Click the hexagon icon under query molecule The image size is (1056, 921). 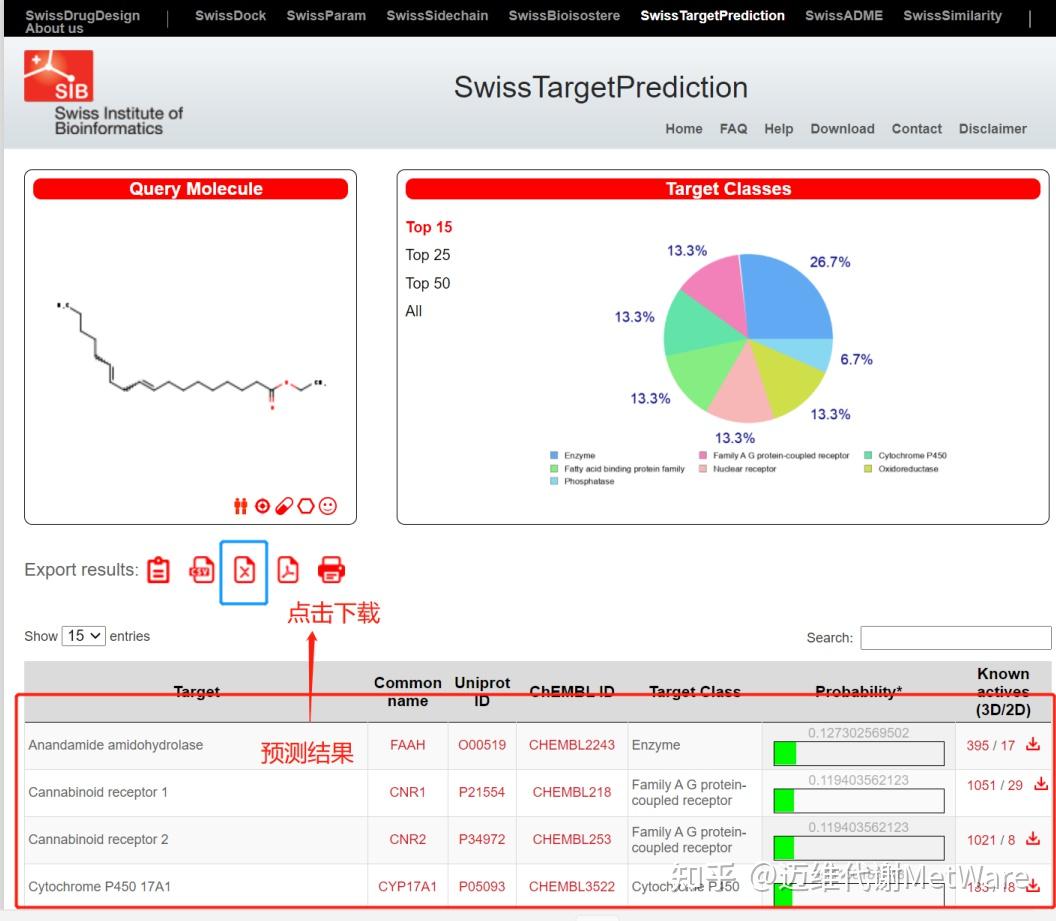(x=306, y=506)
